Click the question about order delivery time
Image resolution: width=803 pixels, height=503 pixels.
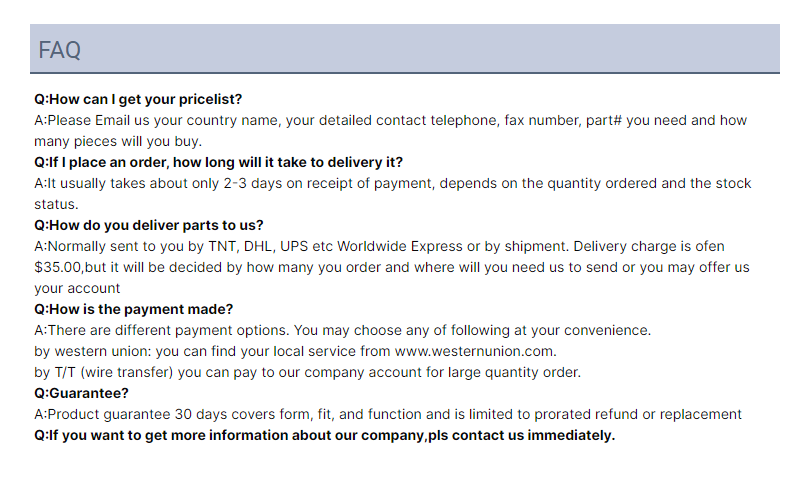coord(218,162)
